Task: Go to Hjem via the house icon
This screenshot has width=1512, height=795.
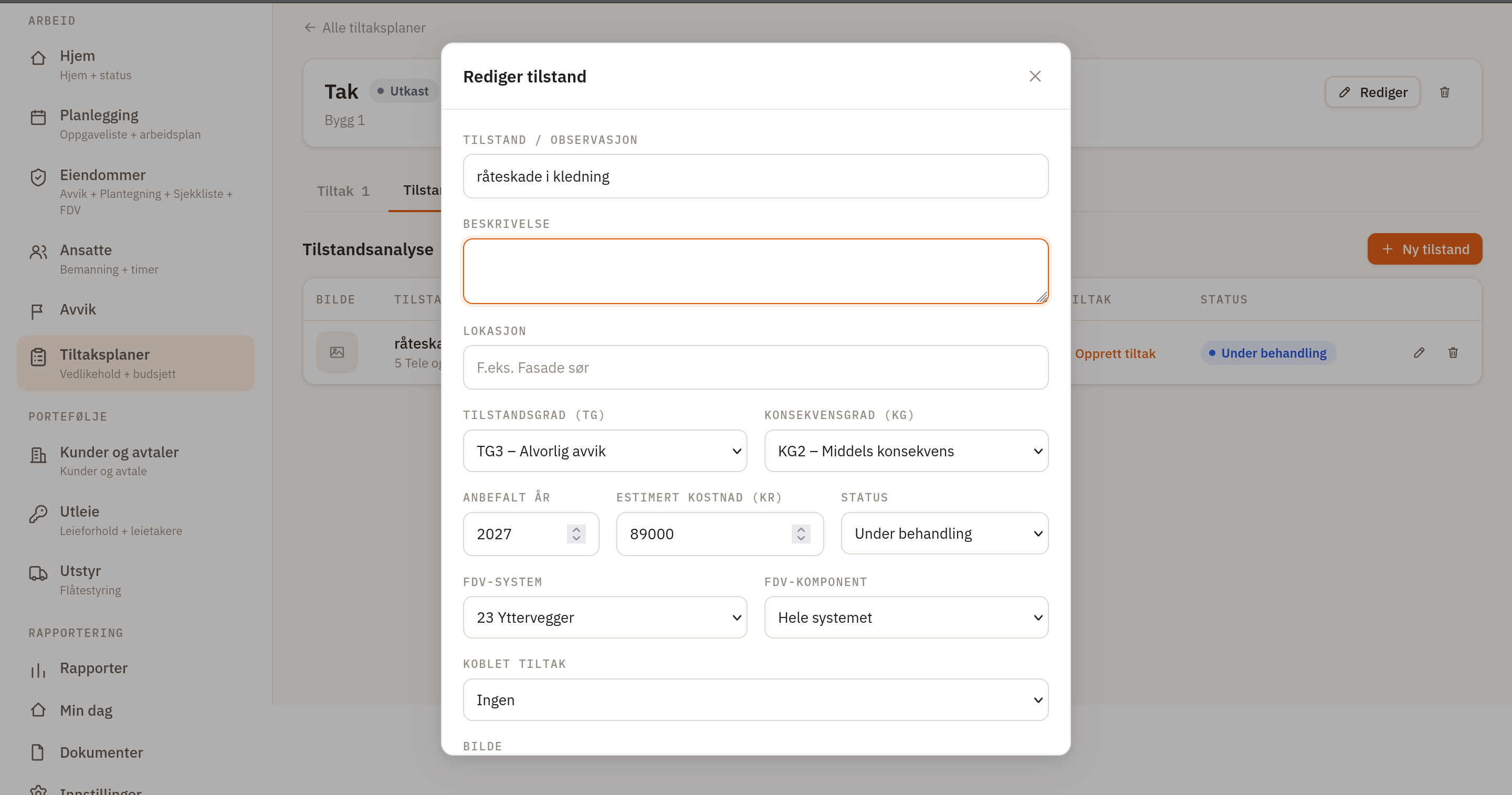Action: pyautogui.click(x=38, y=58)
